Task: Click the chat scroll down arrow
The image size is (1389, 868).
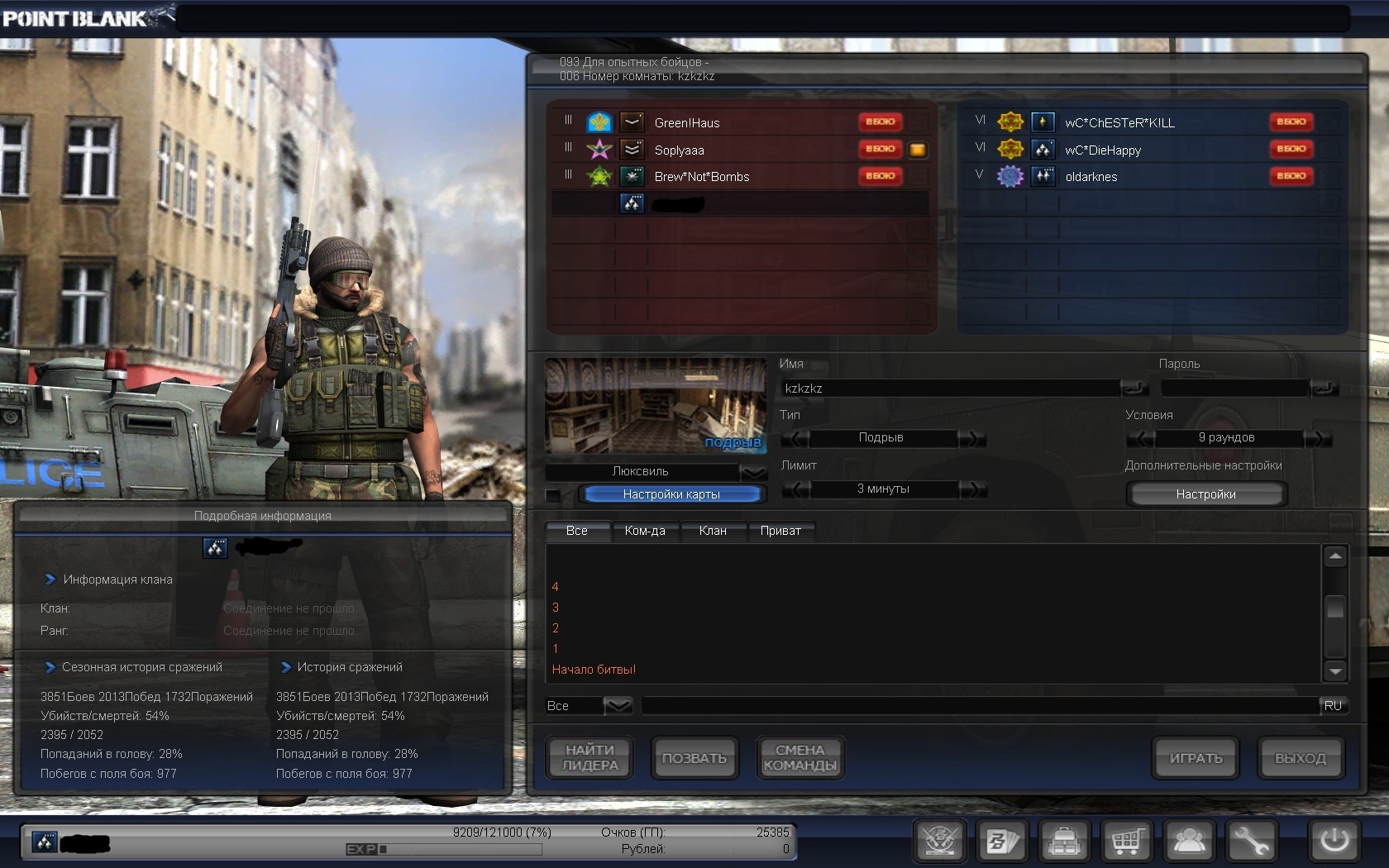Action: pyautogui.click(x=1334, y=670)
